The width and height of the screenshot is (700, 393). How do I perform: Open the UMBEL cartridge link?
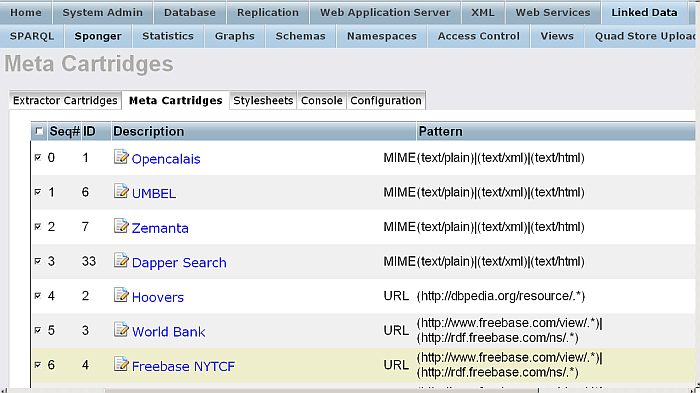(154, 193)
